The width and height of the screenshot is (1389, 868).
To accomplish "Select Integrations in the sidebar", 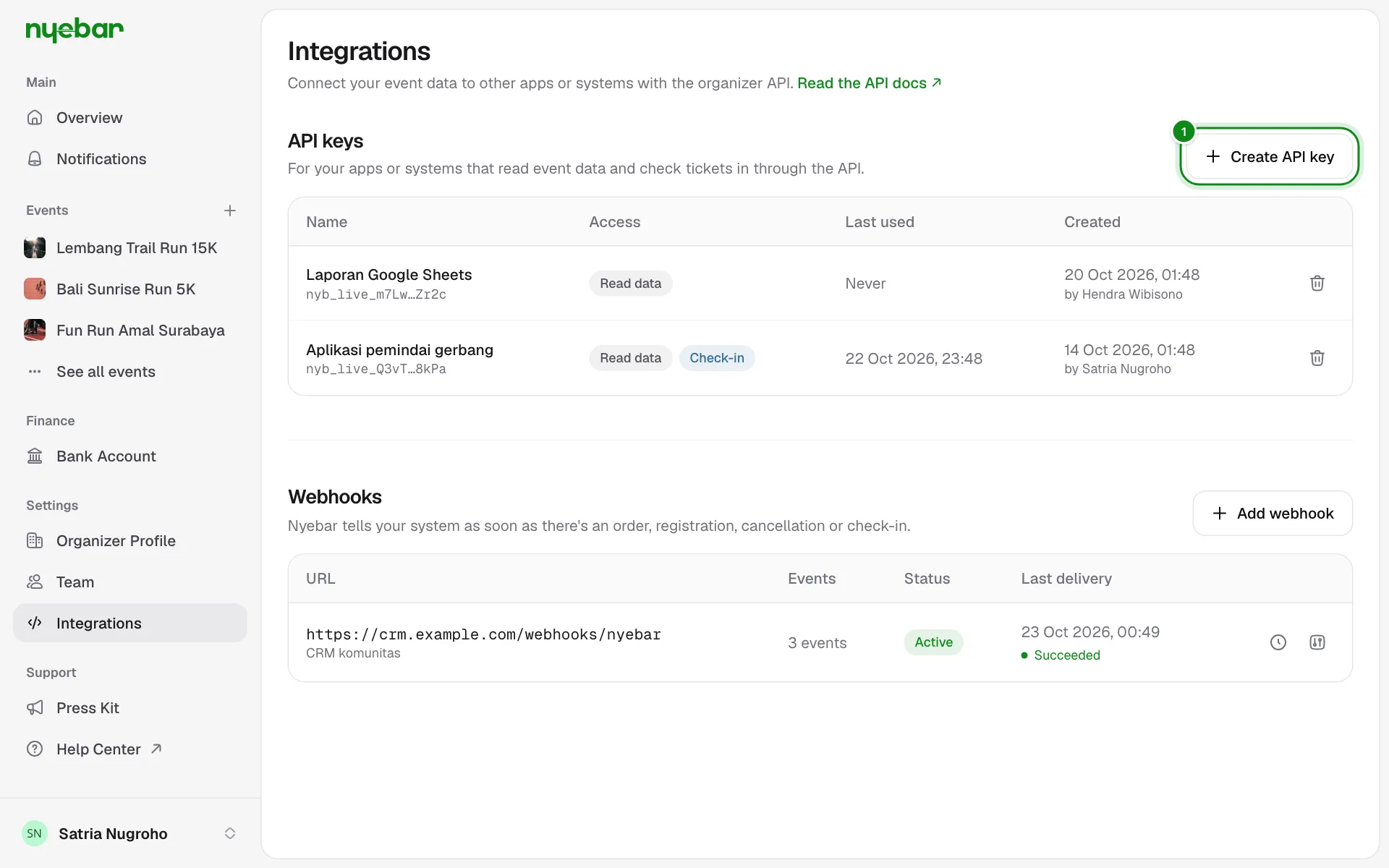I will [x=130, y=624].
